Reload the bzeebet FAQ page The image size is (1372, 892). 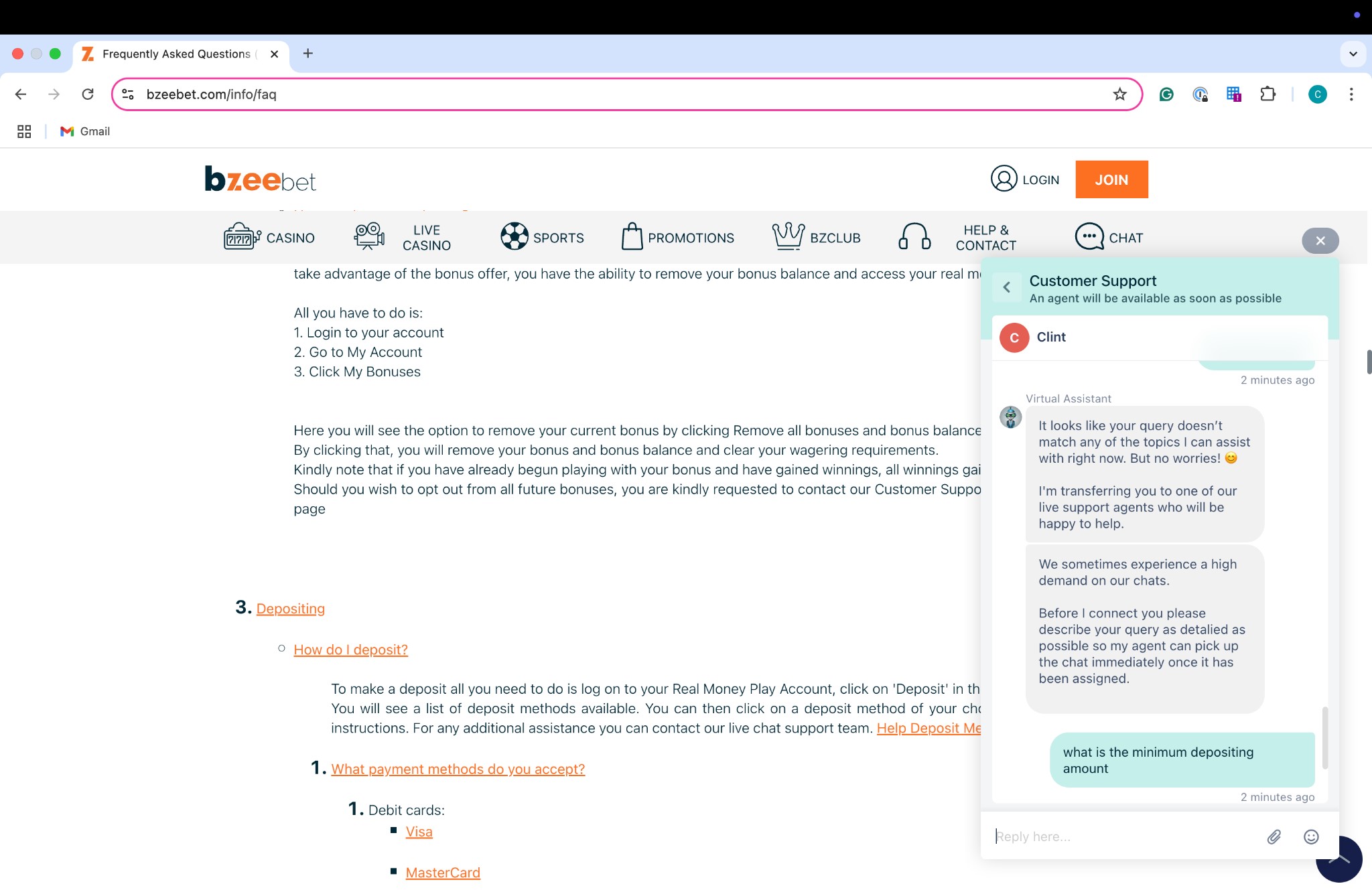click(x=88, y=94)
